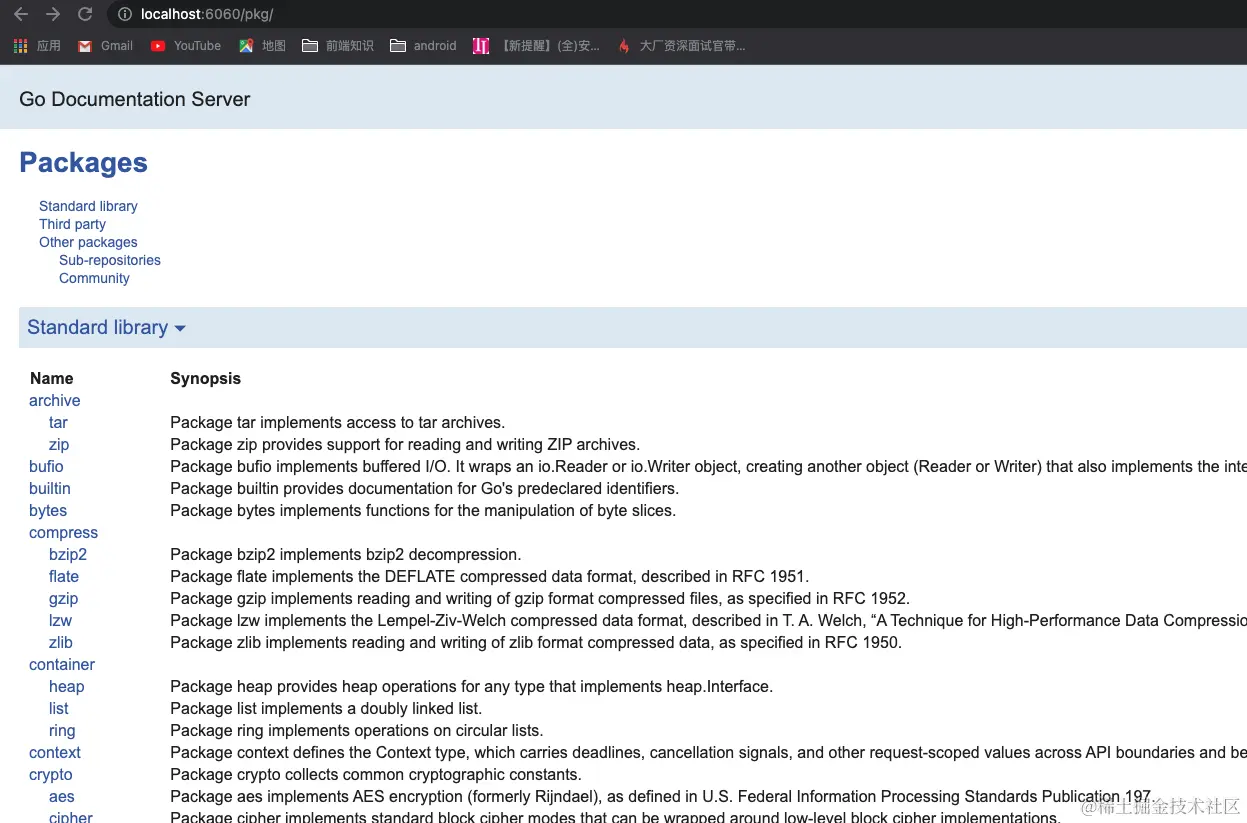This screenshot has width=1247, height=823.
Task: Open the archive package
Action: point(54,400)
